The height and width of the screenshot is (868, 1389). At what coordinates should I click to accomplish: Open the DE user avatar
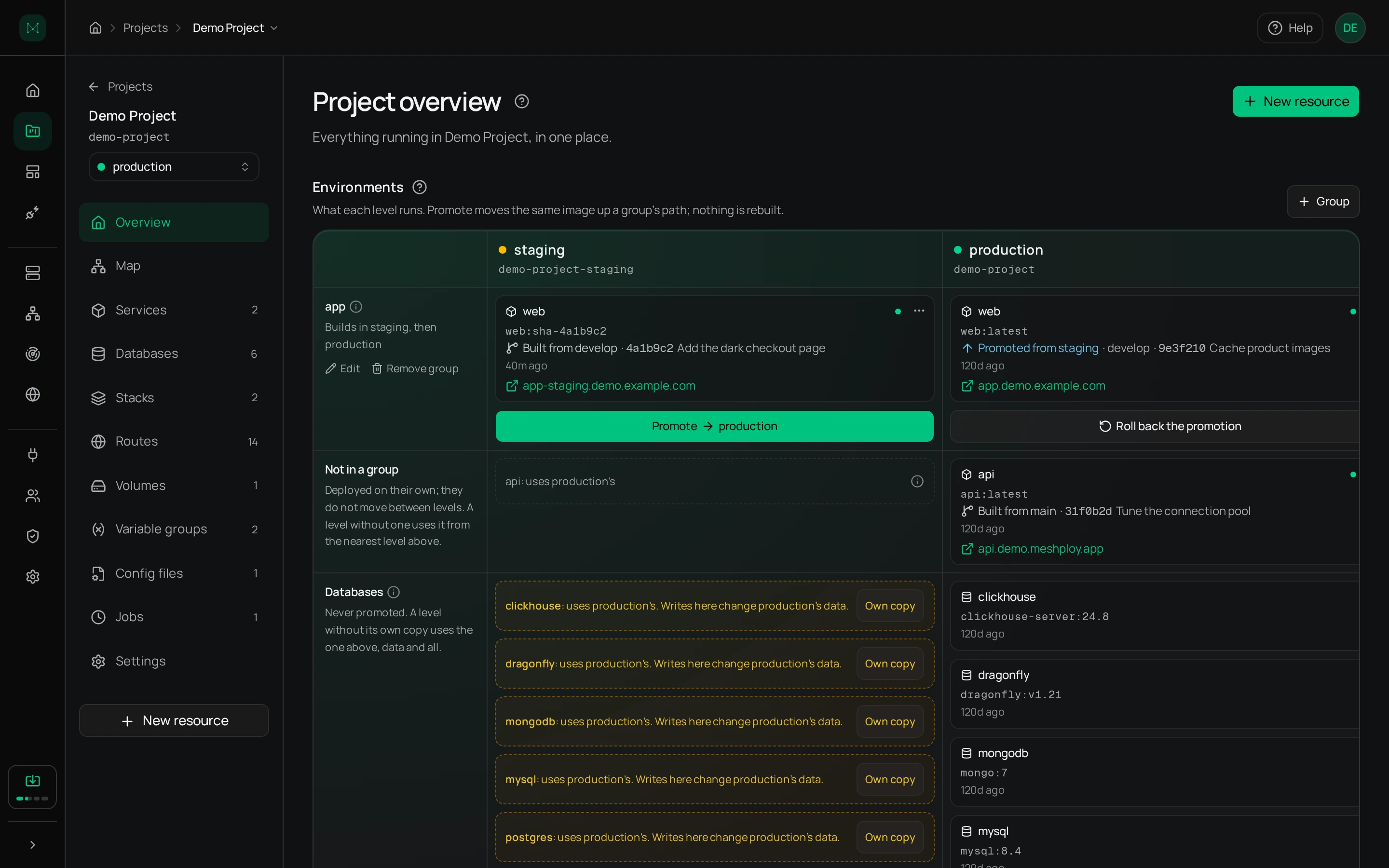coord(1350,27)
